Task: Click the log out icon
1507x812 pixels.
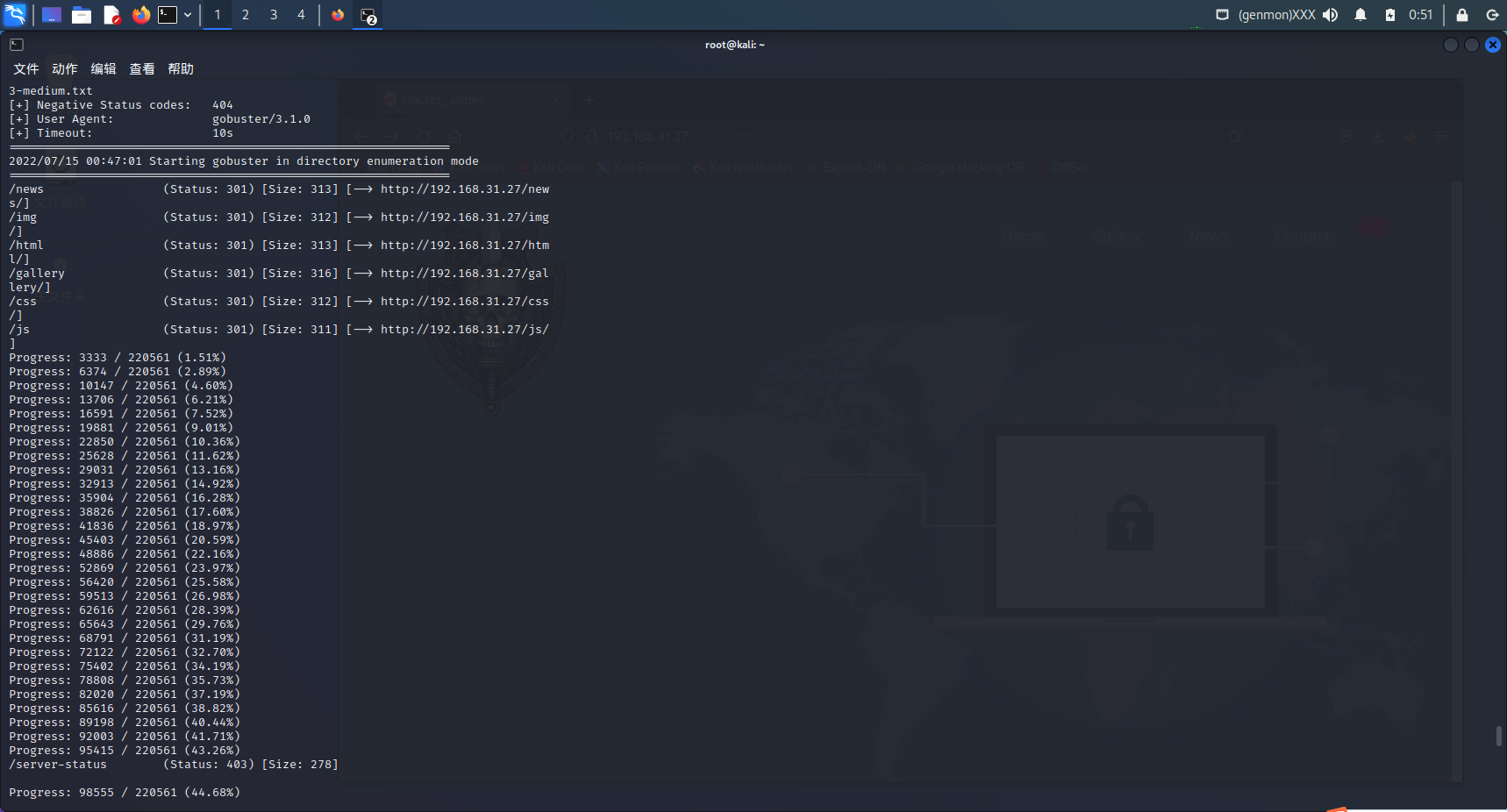Action: click(x=1492, y=15)
